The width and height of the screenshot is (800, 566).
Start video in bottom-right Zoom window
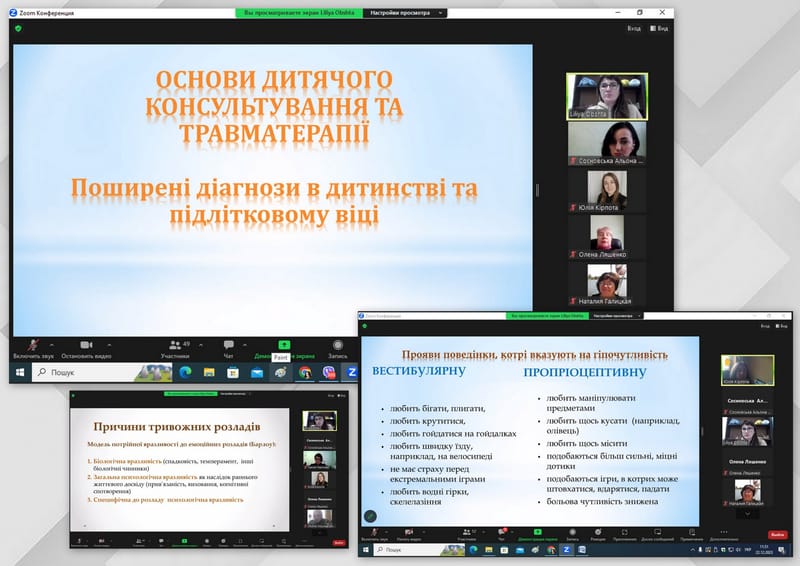point(409,532)
